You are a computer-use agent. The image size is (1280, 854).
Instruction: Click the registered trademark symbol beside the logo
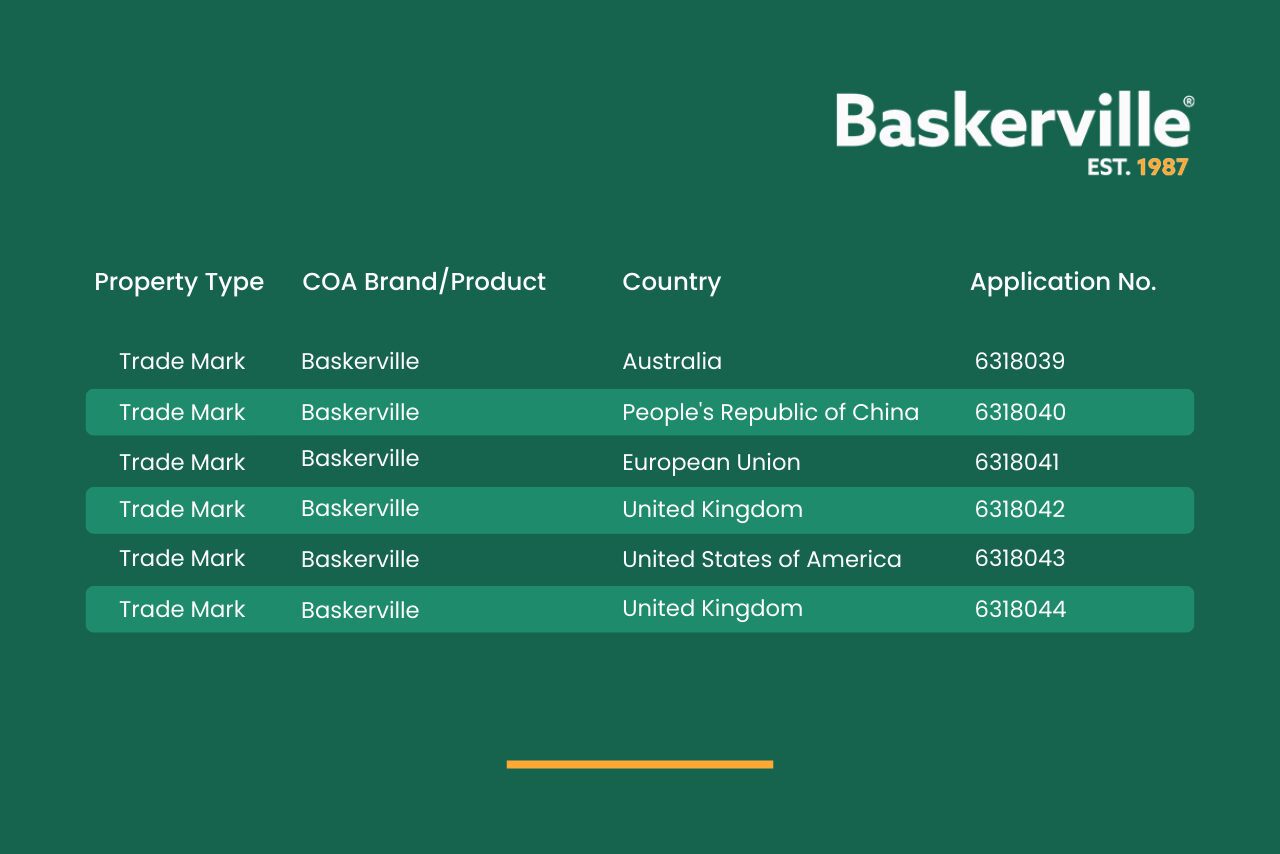[x=1188, y=102]
